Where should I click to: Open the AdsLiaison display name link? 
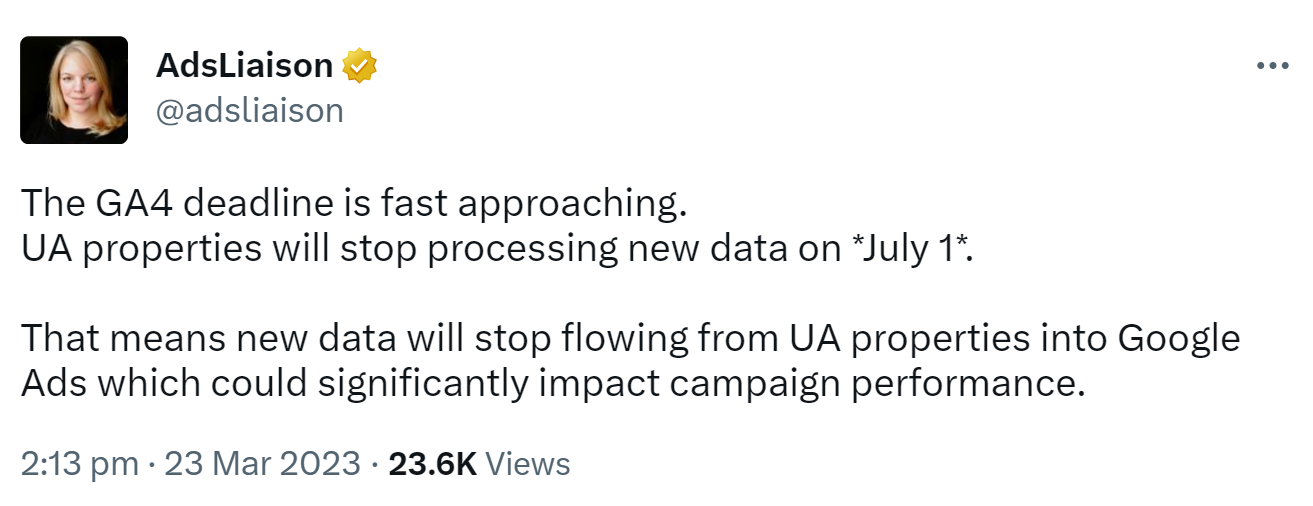(x=245, y=66)
